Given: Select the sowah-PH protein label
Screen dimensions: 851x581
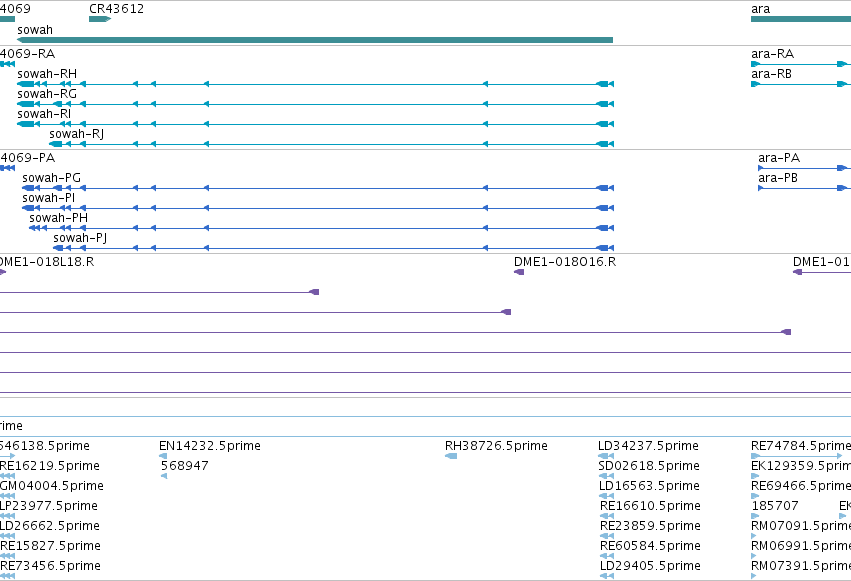Looking at the screenshot, I should 59,218.
